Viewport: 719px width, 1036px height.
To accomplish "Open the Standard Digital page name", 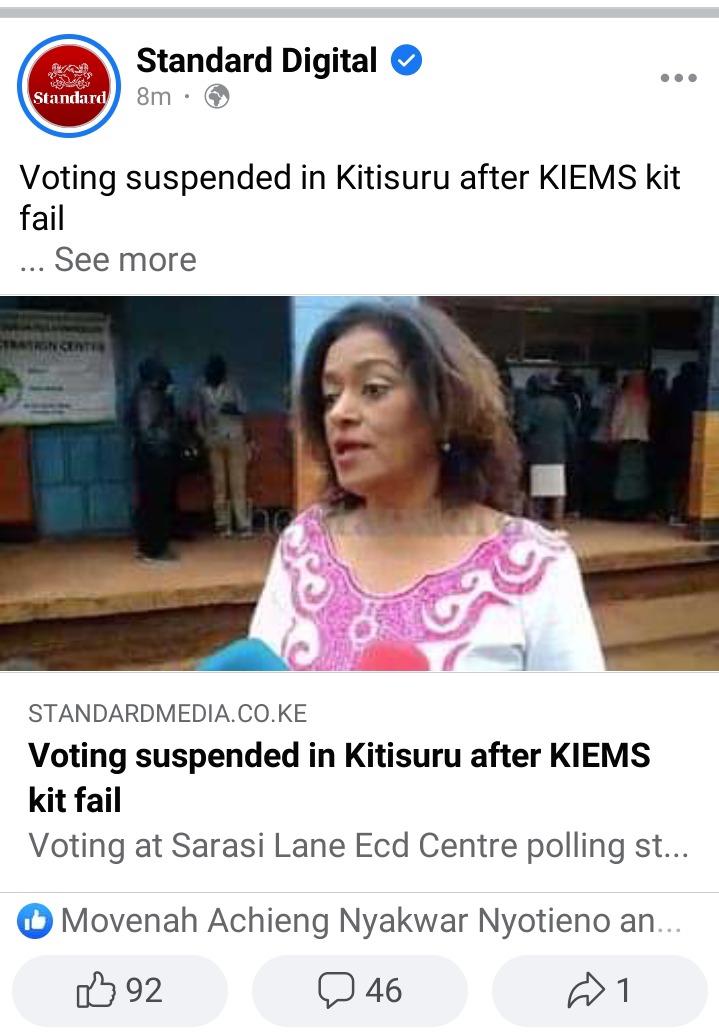I will (x=256, y=60).
